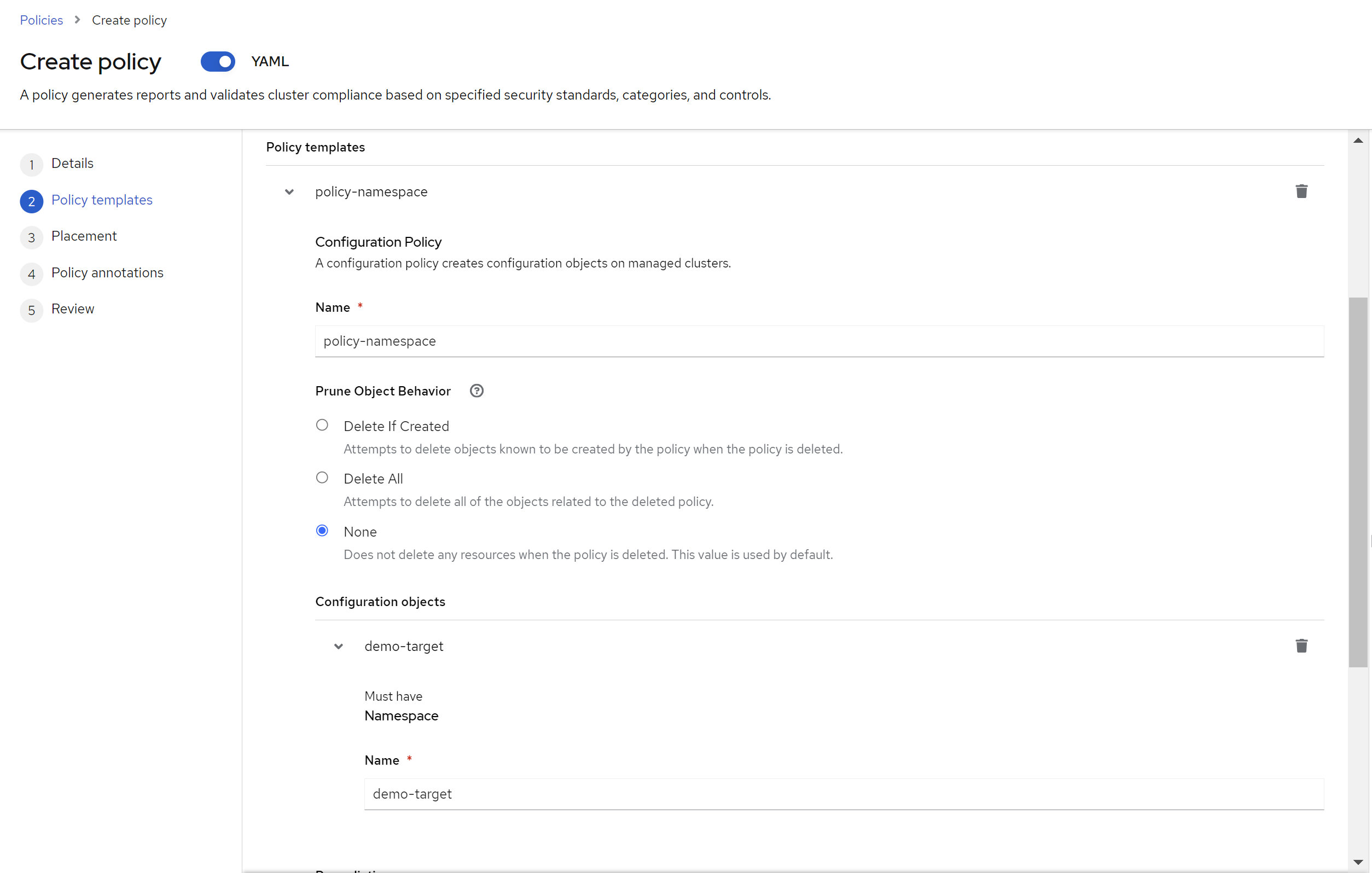
Task: Collapse the policy-namespace template section
Action: pos(289,192)
